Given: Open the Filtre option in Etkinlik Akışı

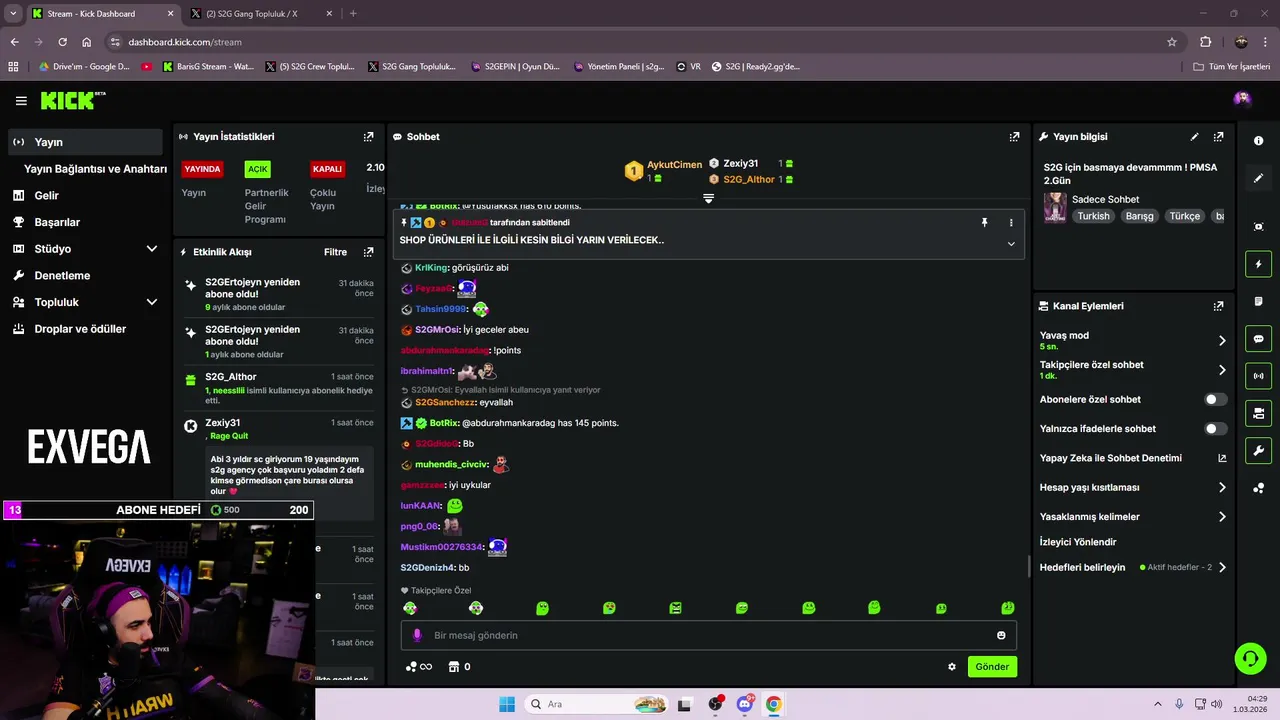Looking at the screenshot, I should 335,252.
